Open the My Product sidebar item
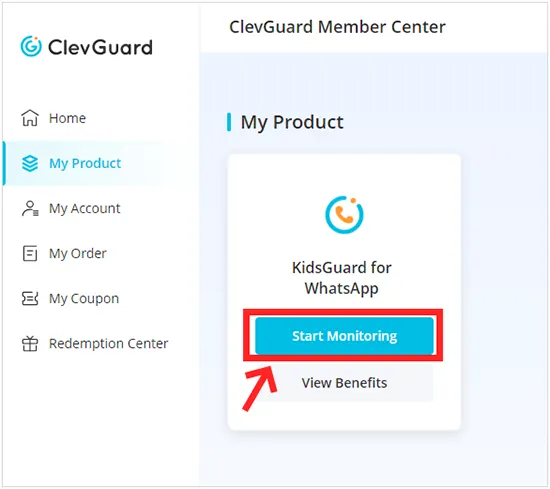This screenshot has height=489, width=550. click(x=85, y=163)
